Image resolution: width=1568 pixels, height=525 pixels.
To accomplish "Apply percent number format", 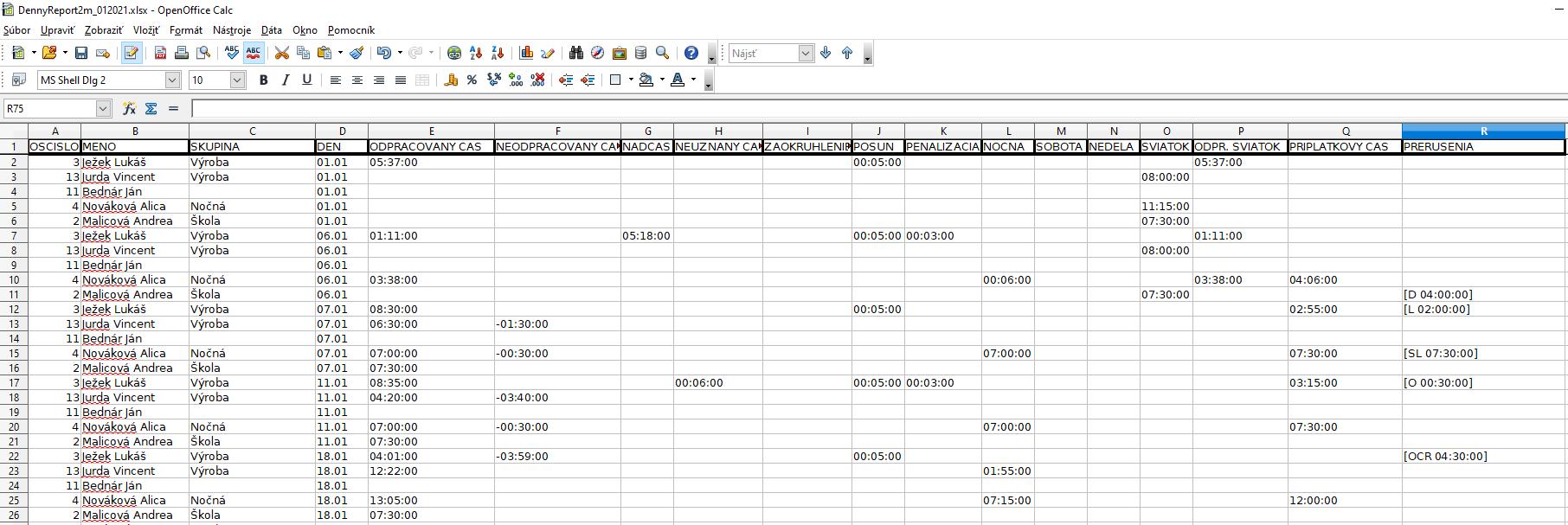I will pos(472,80).
